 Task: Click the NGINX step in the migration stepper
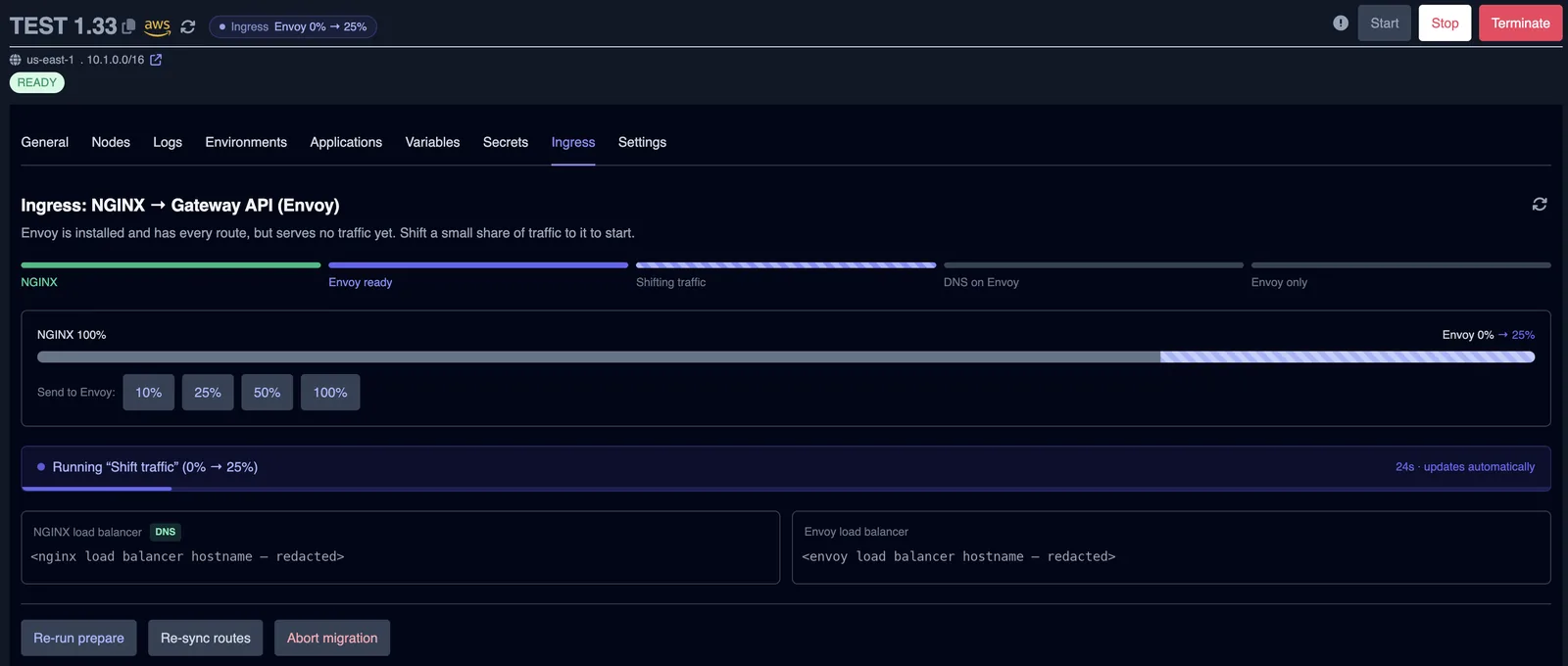pyautogui.click(x=171, y=275)
